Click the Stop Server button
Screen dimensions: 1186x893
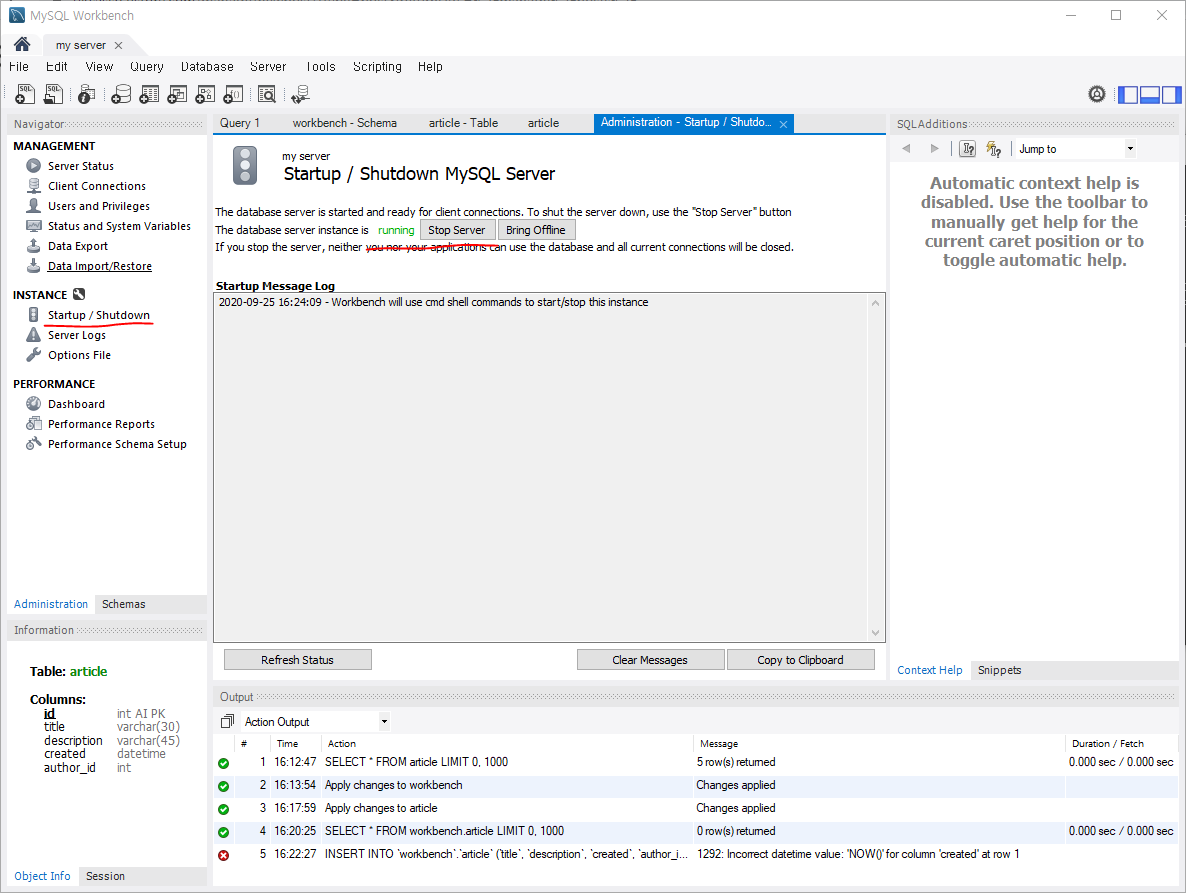pyautogui.click(x=457, y=230)
